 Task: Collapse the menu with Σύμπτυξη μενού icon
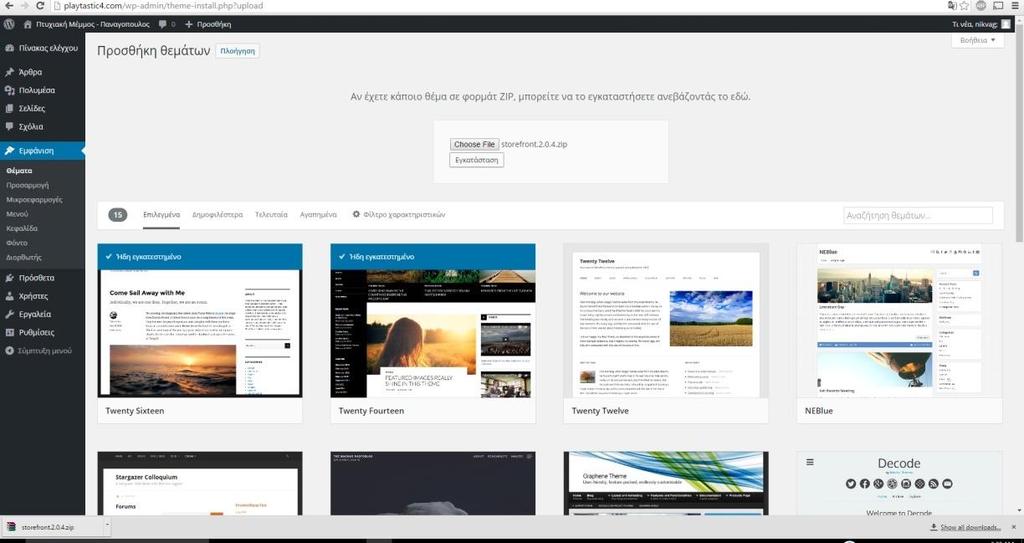click(x=9, y=351)
